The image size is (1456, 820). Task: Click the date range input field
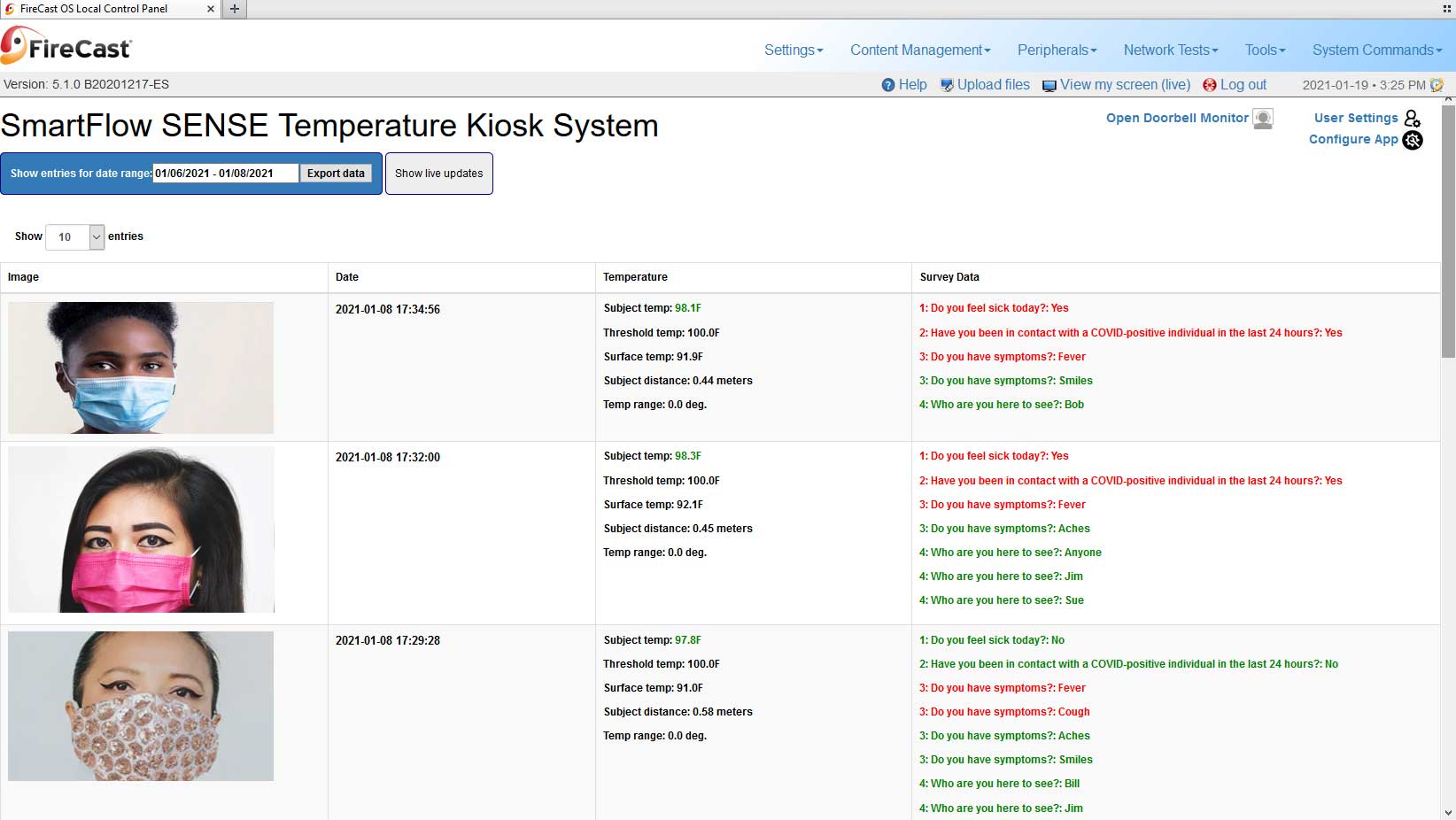click(x=225, y=174)
